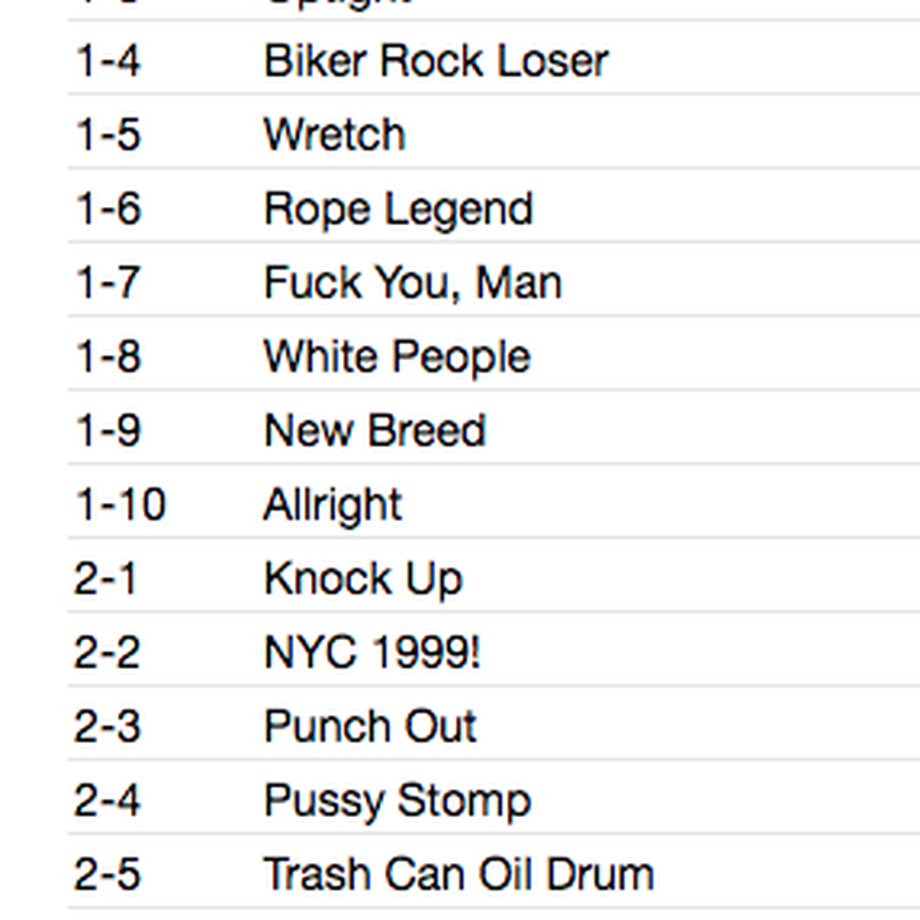
Task: Click the Trash Can Oil Drum title
Action: tap(459, 874)
